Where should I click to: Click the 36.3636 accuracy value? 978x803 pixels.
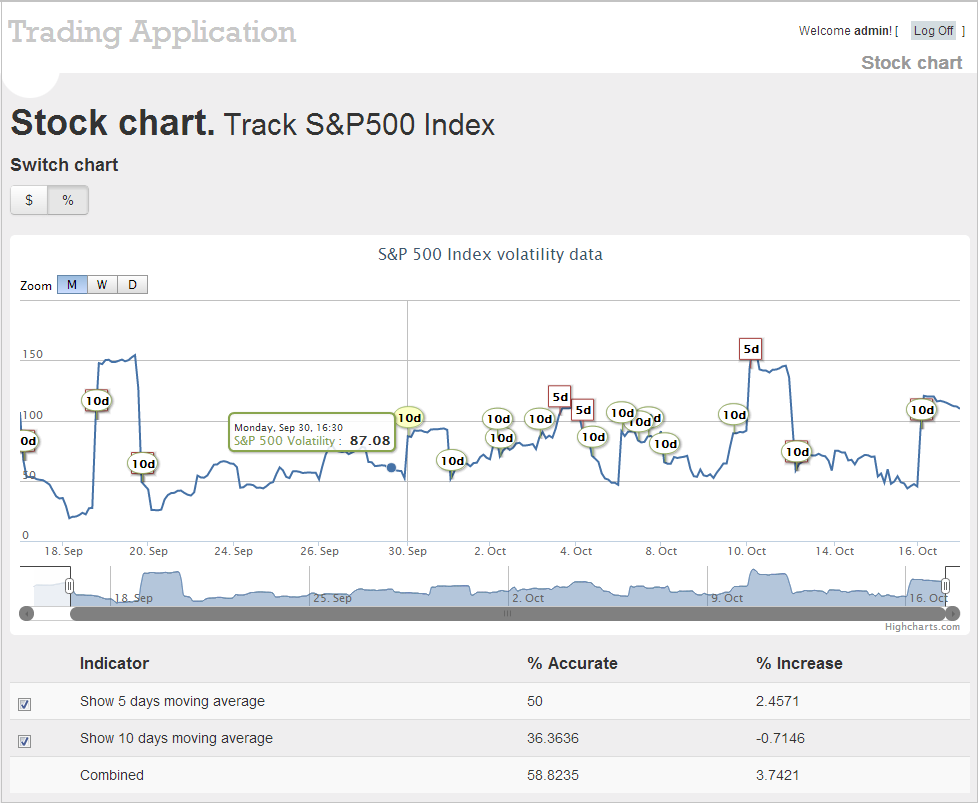(x=553, y=738)
